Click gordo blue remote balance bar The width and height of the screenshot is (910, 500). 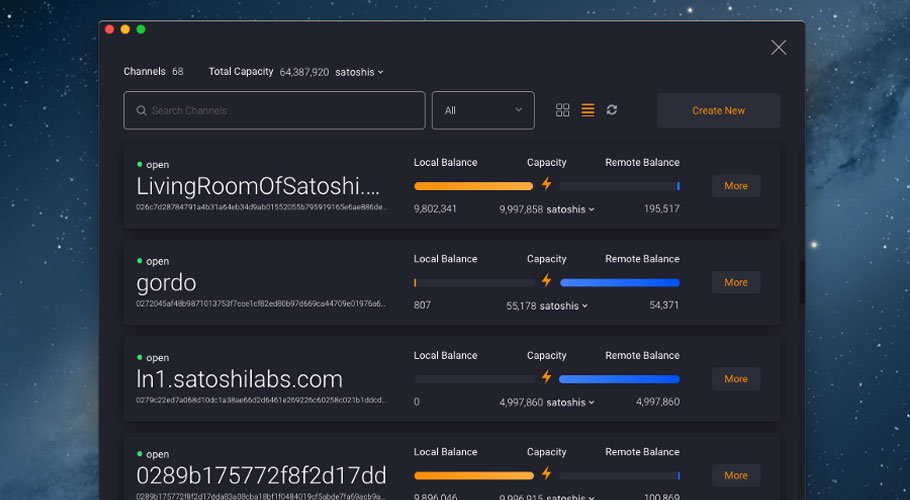pos(620,282)
